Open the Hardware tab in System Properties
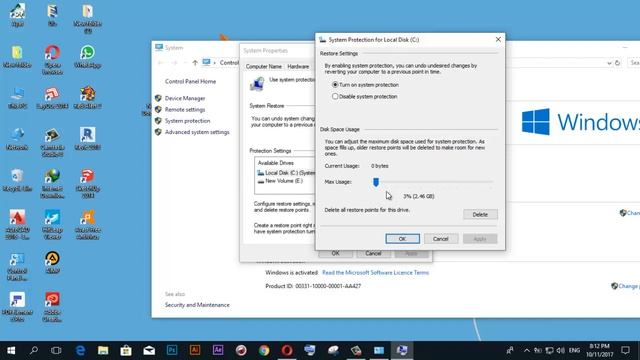640x360 pixels. click(x=298, y=67)
